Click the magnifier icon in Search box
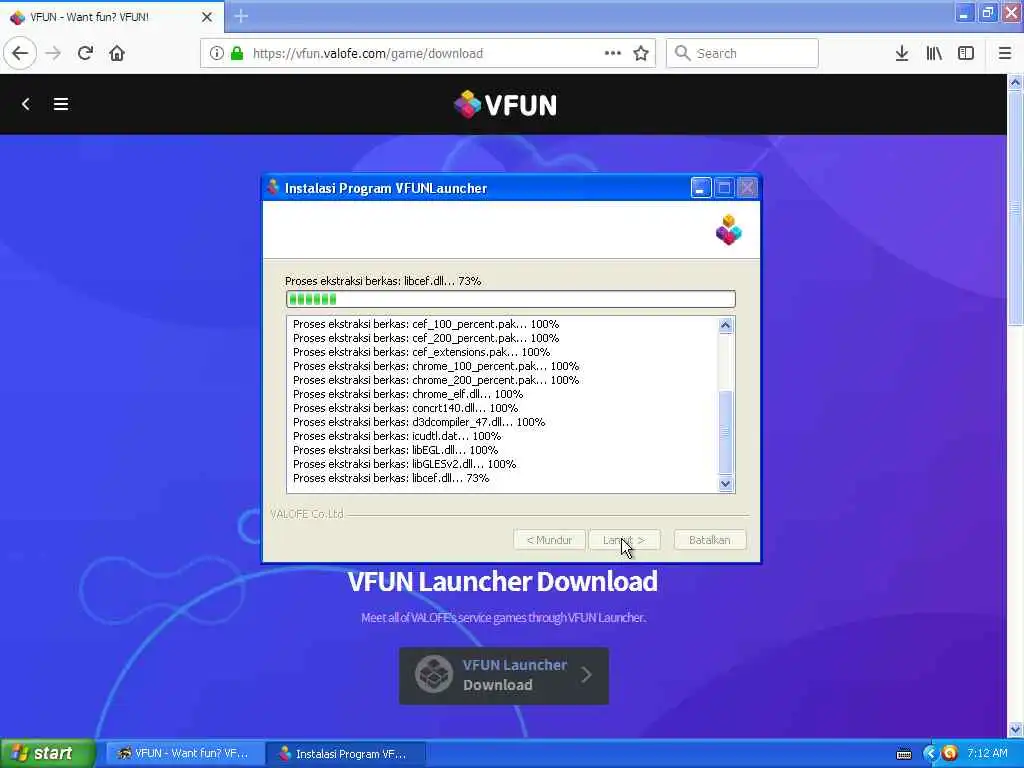1024x768 pixels. 682,53
